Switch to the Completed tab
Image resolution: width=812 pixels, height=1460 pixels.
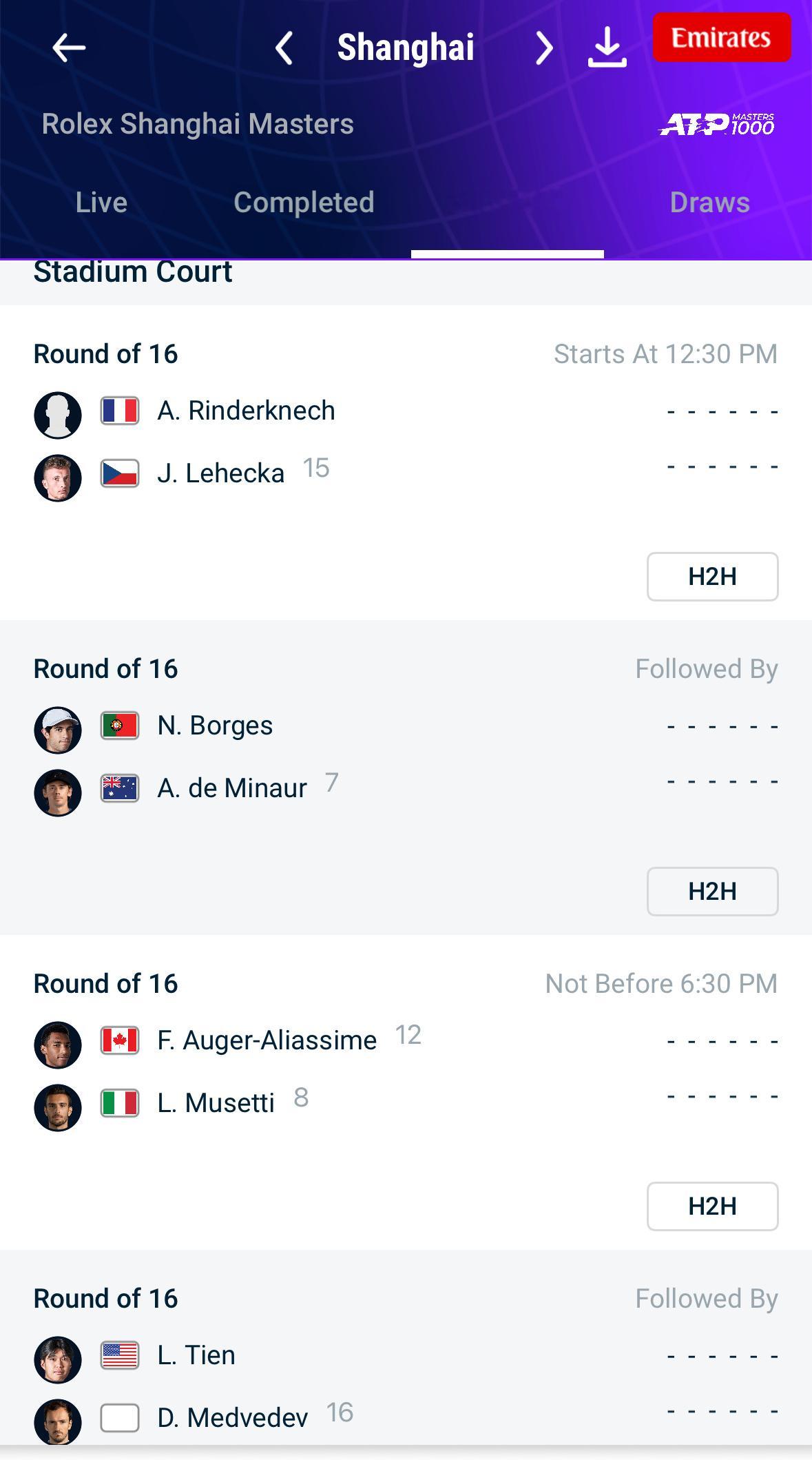(x=304, y=203)
